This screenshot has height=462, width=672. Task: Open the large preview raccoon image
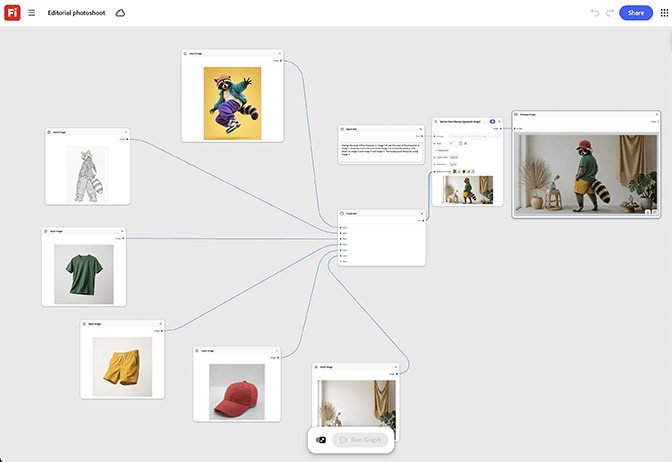point(586,174)
